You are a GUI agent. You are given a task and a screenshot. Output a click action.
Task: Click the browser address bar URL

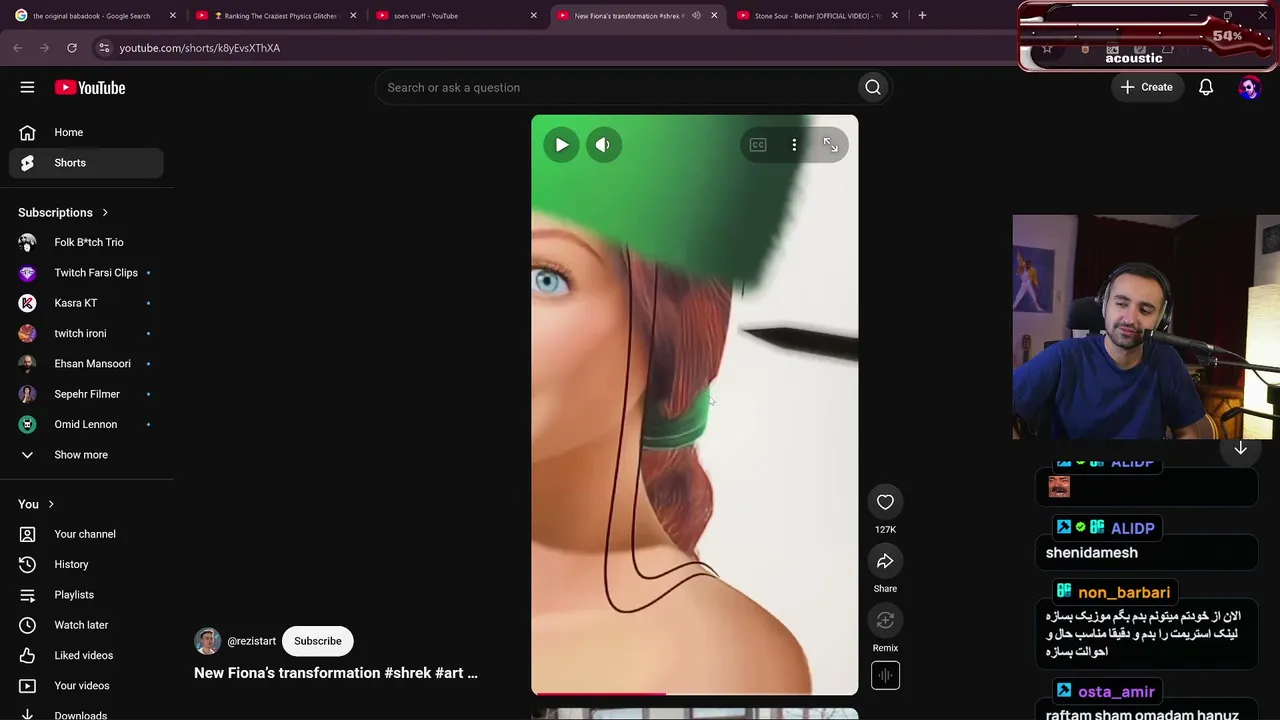point(200,48)
